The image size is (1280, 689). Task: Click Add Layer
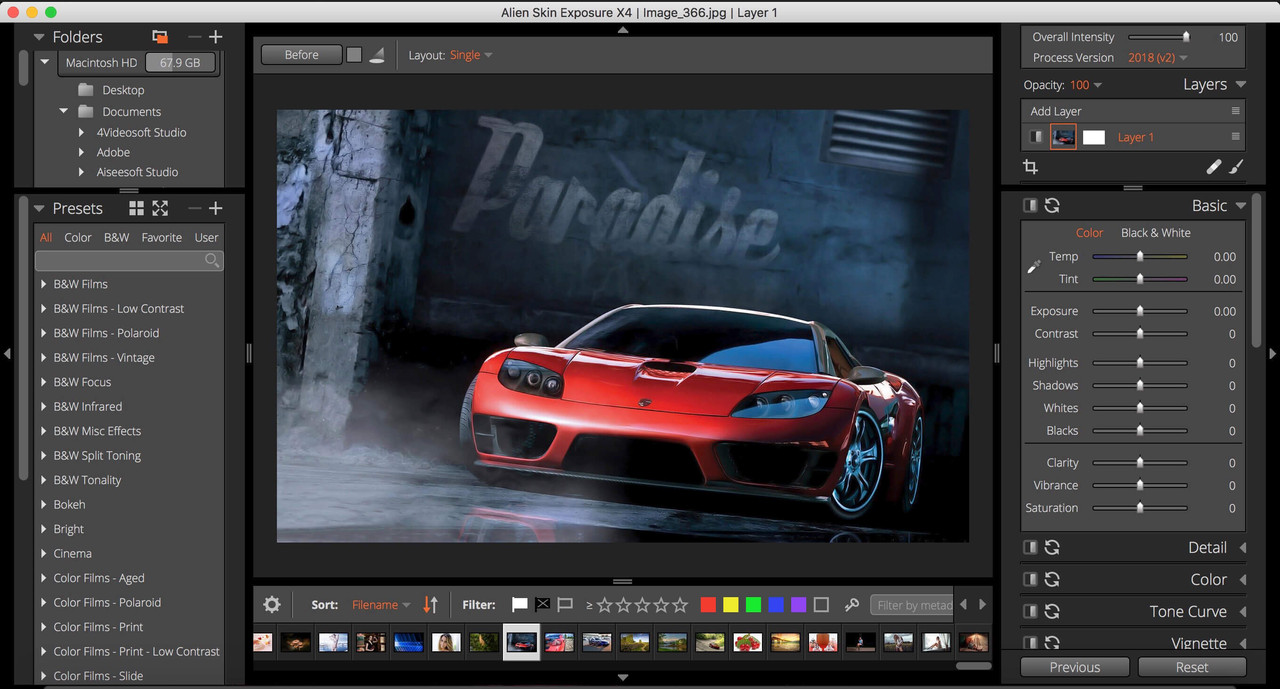[x=1056, y=111]
